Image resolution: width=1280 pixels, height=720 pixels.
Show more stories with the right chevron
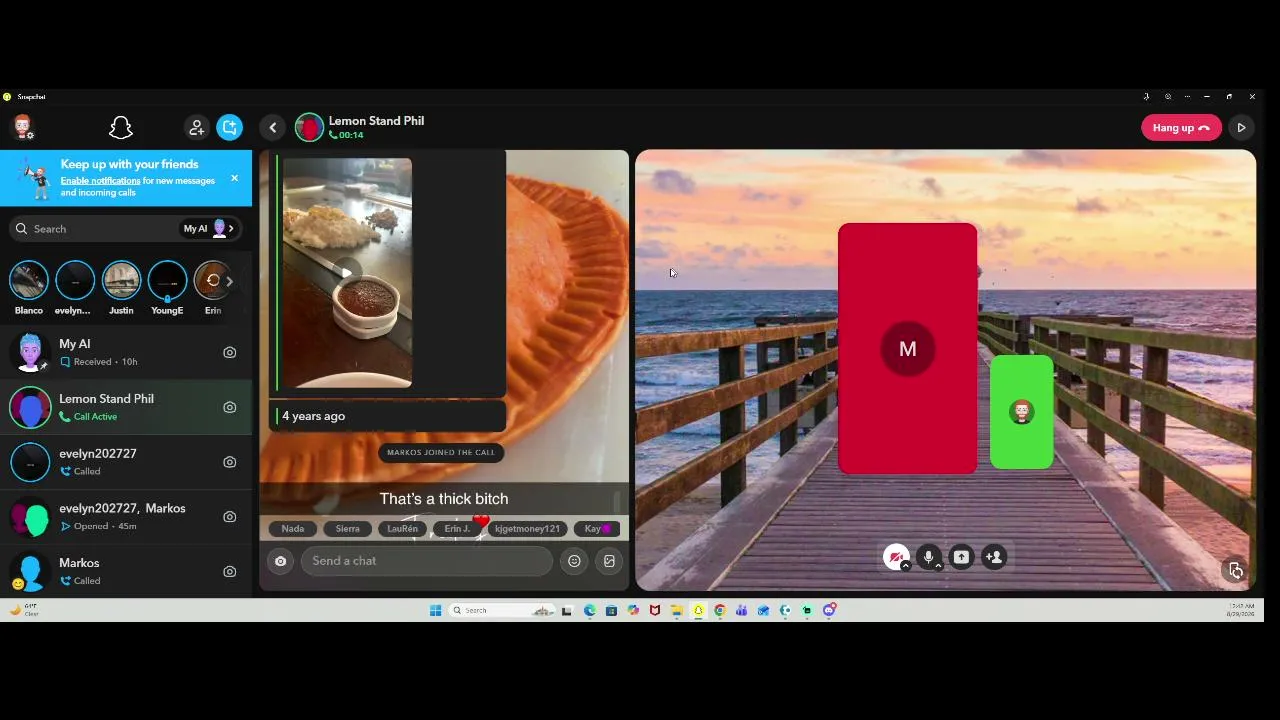pyautogui.click(x=229, y=282)
